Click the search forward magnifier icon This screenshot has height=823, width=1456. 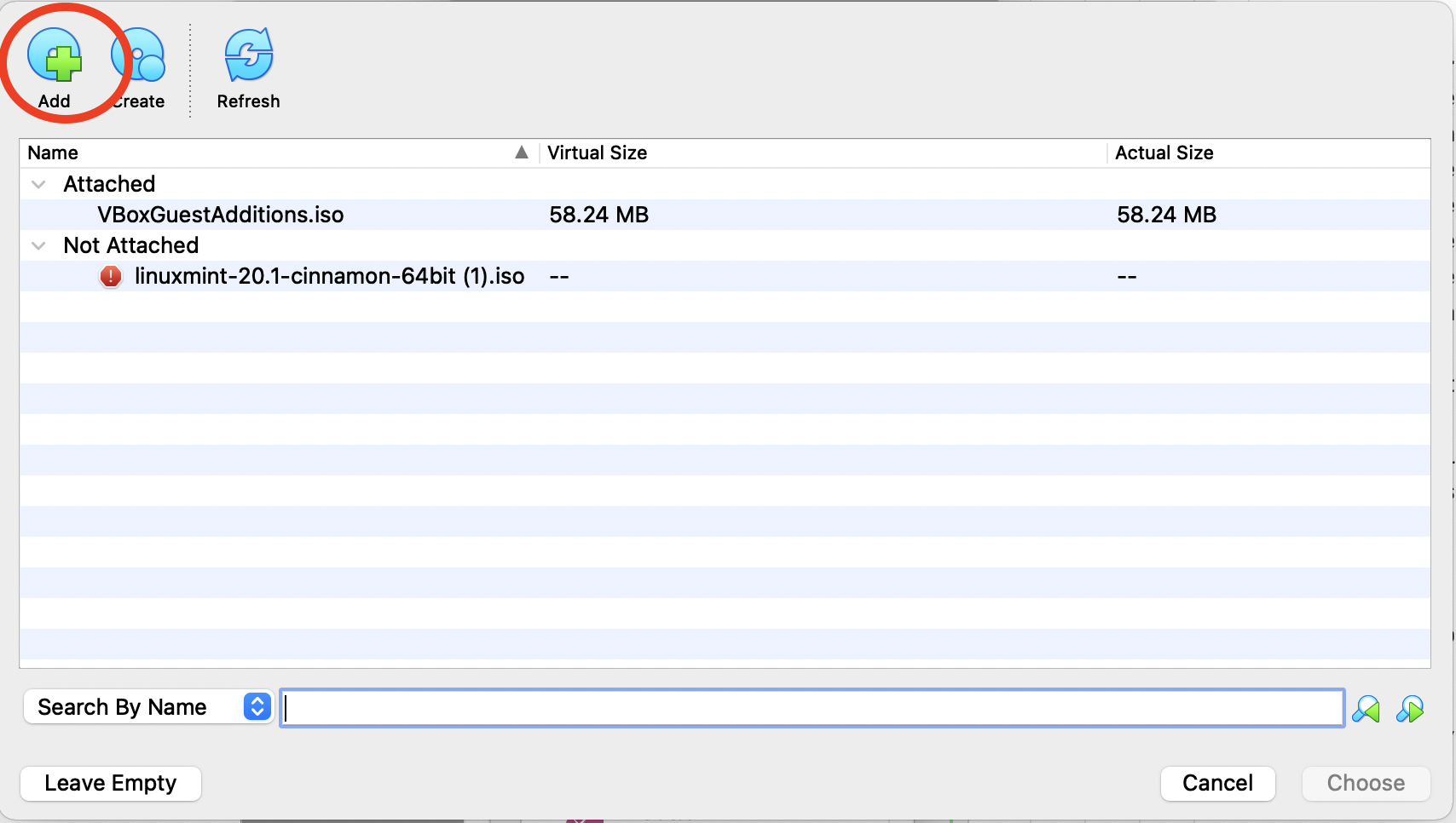click(x=1412, y=708)
